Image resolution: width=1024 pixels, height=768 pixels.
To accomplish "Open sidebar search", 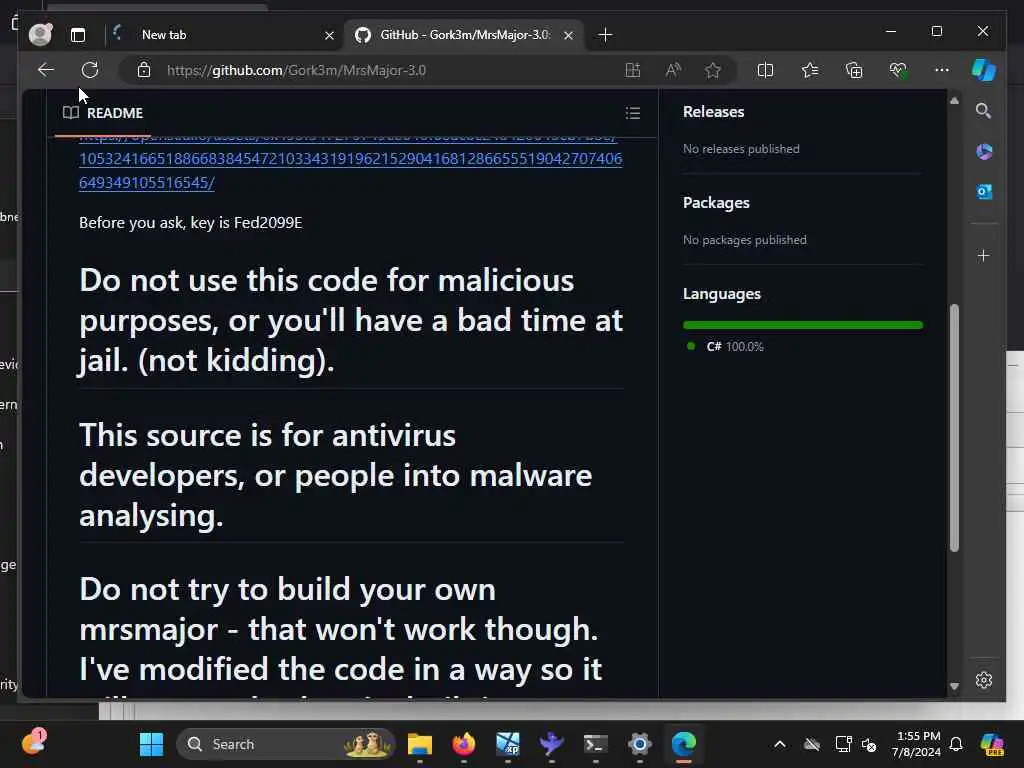I will (x=984, y=111).
